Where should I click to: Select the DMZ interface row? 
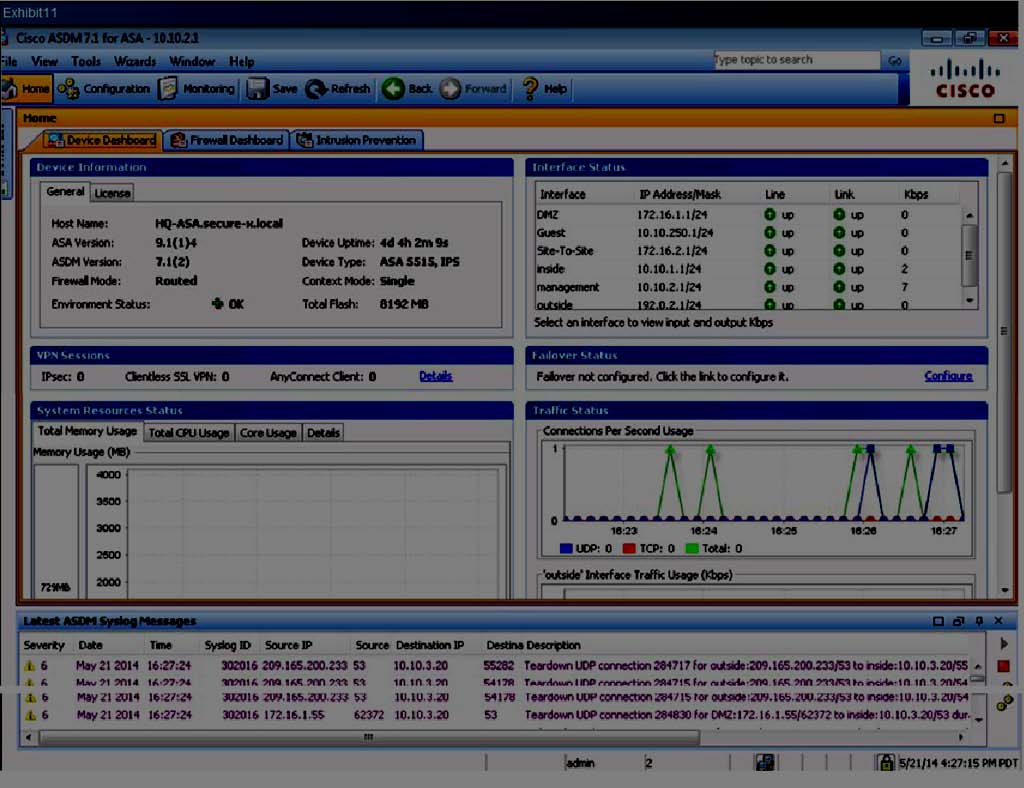748,214
